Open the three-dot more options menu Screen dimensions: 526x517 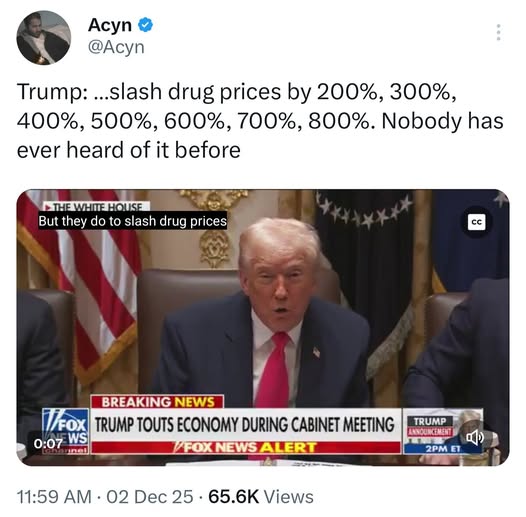(x=498, y=32)
